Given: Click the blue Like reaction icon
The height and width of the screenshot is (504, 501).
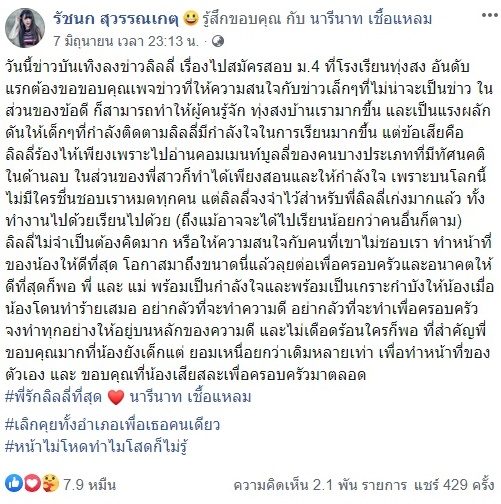Looking at the screenshot, I should click(14, 483).
